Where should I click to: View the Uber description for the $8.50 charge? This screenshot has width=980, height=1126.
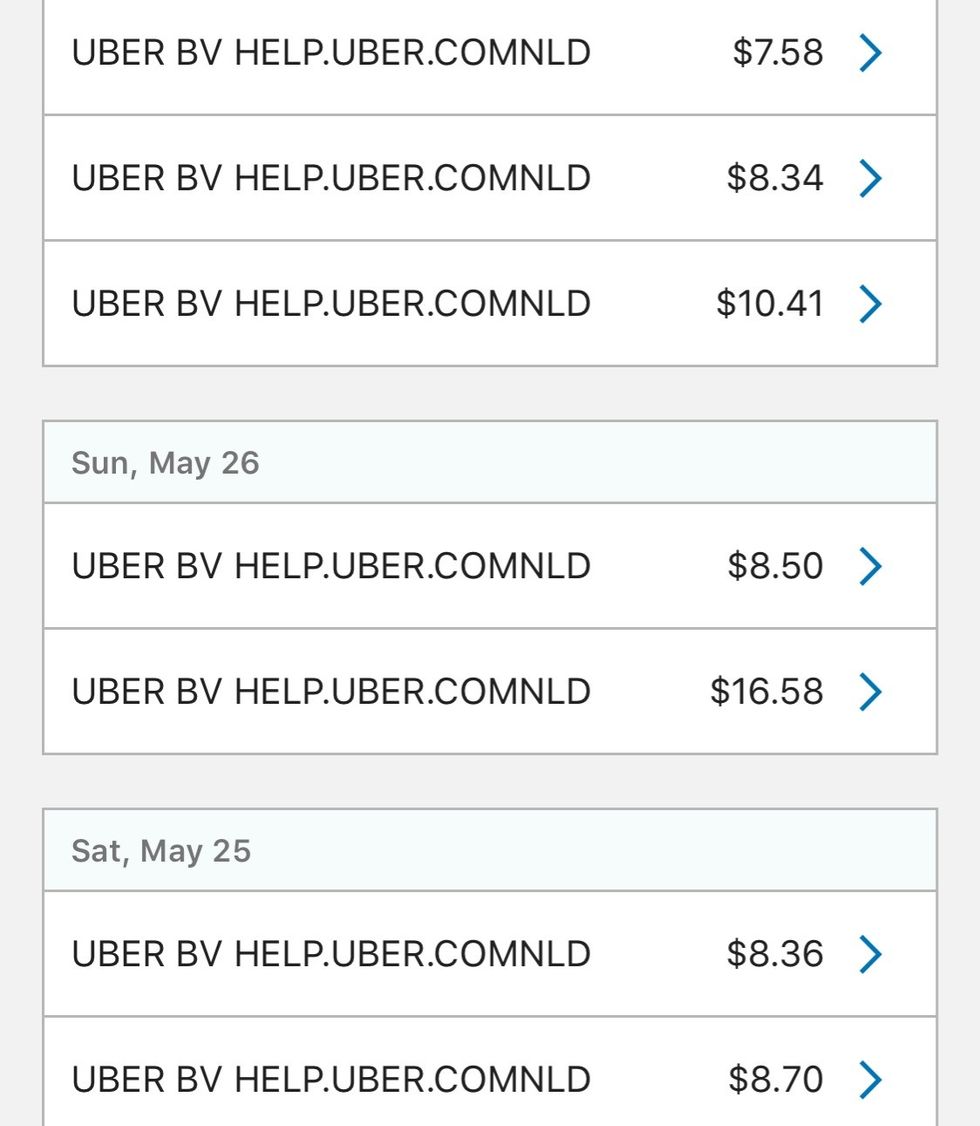point(331,566)
